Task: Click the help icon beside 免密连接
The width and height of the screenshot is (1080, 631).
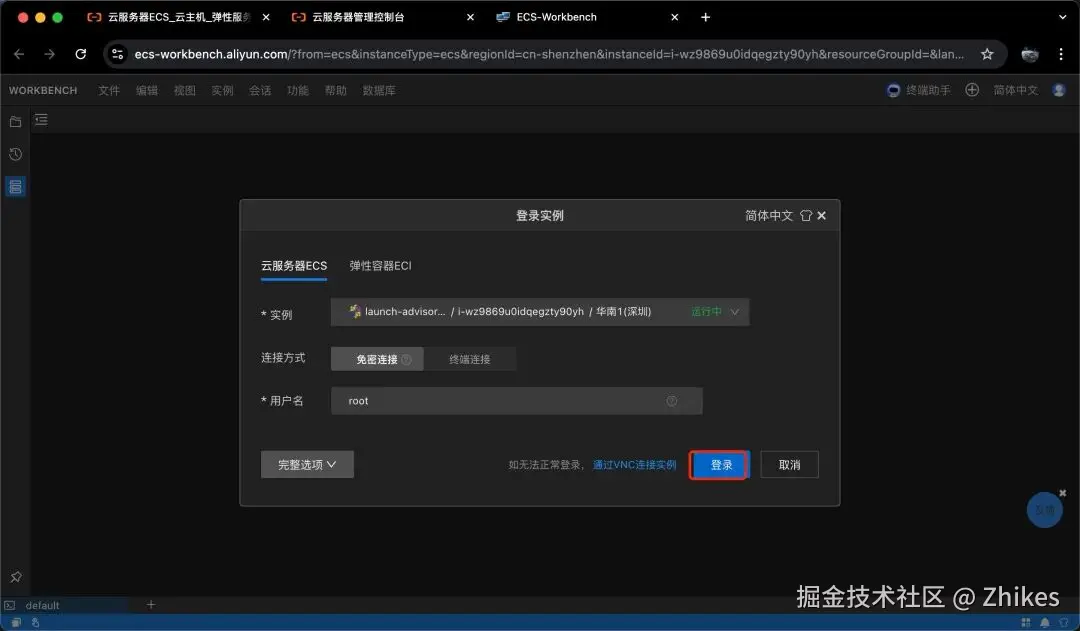Action: pos(406,360)
